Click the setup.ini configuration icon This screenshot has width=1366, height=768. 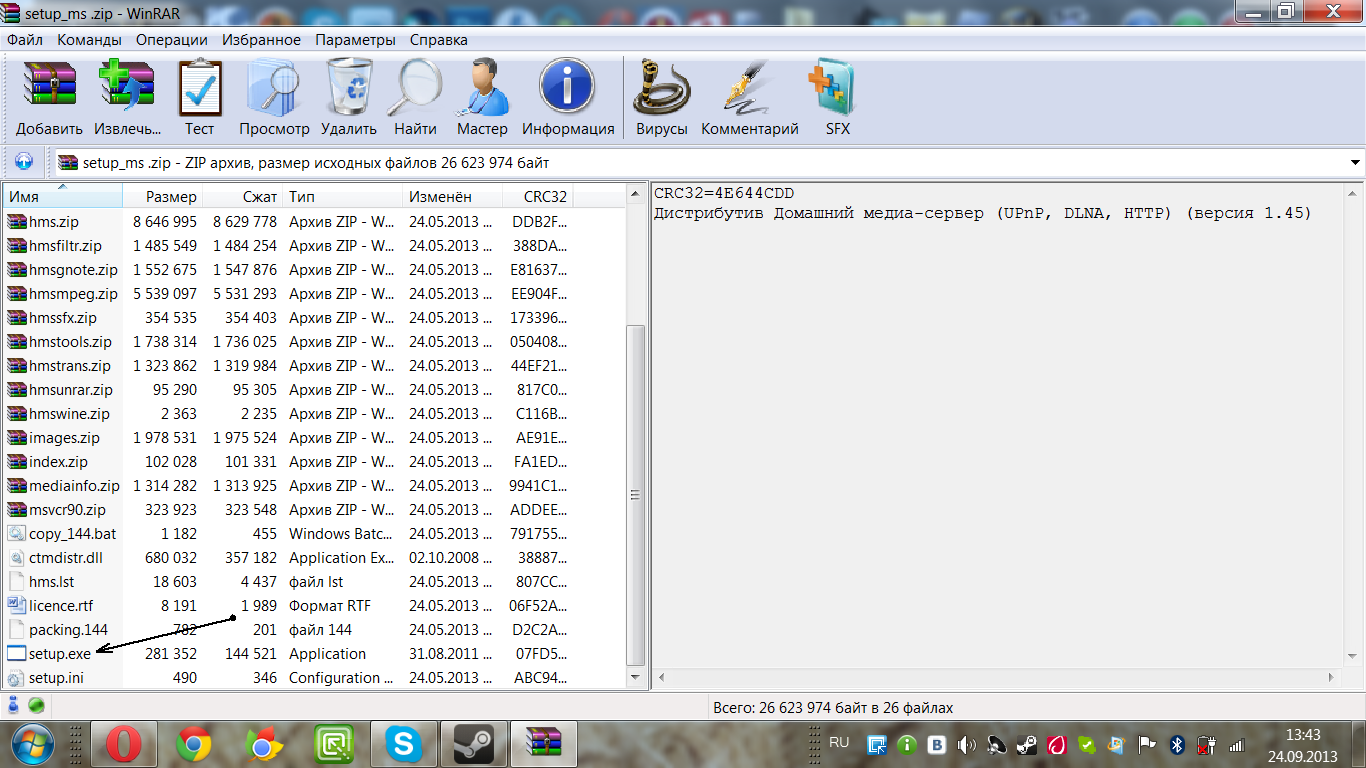click(16, 678)
